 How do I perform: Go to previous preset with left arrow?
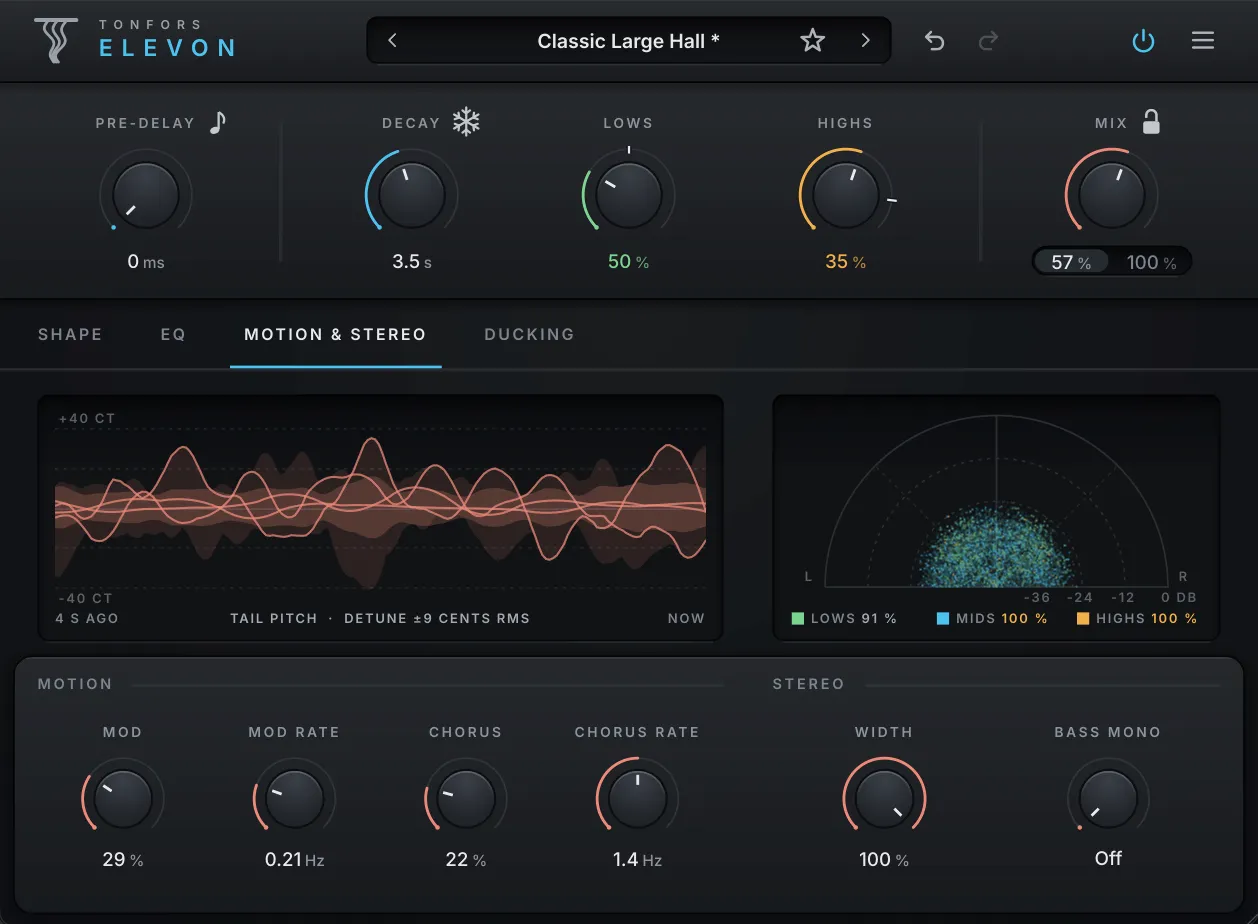(x=392, y=41)
